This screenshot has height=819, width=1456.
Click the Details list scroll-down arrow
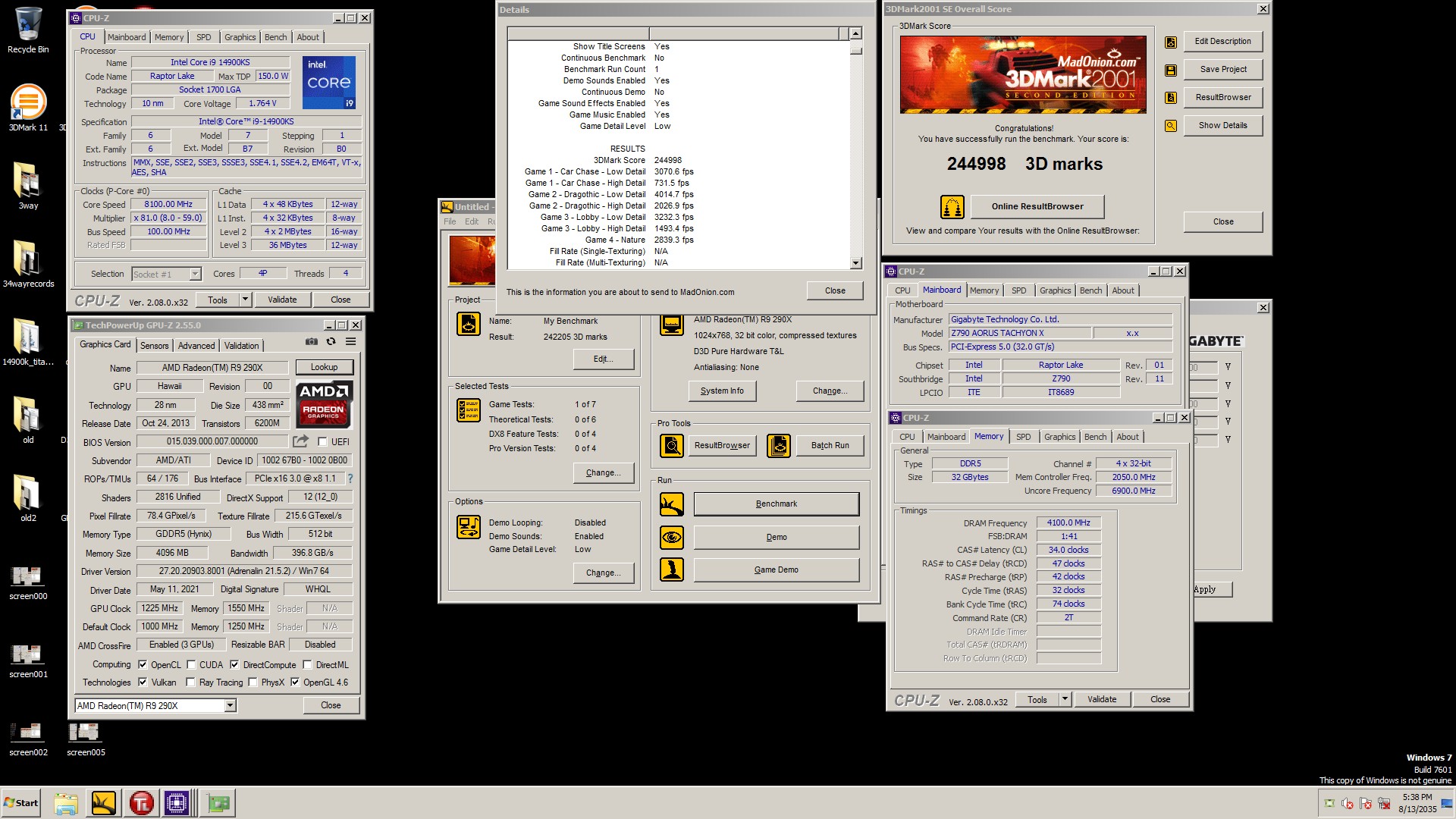(x=856, y=263)
